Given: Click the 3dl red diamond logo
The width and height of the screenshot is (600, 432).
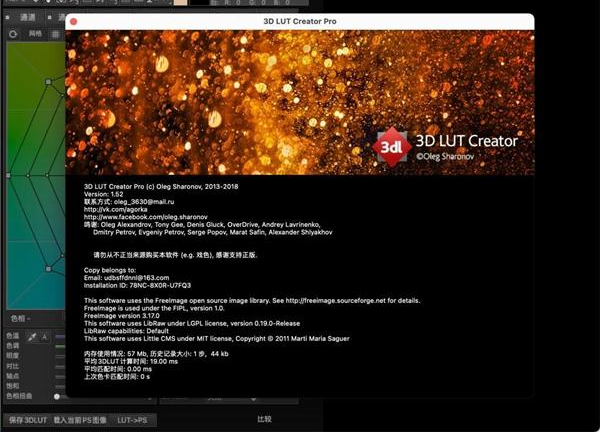Looking at the screenshot, I should point(391,147).
